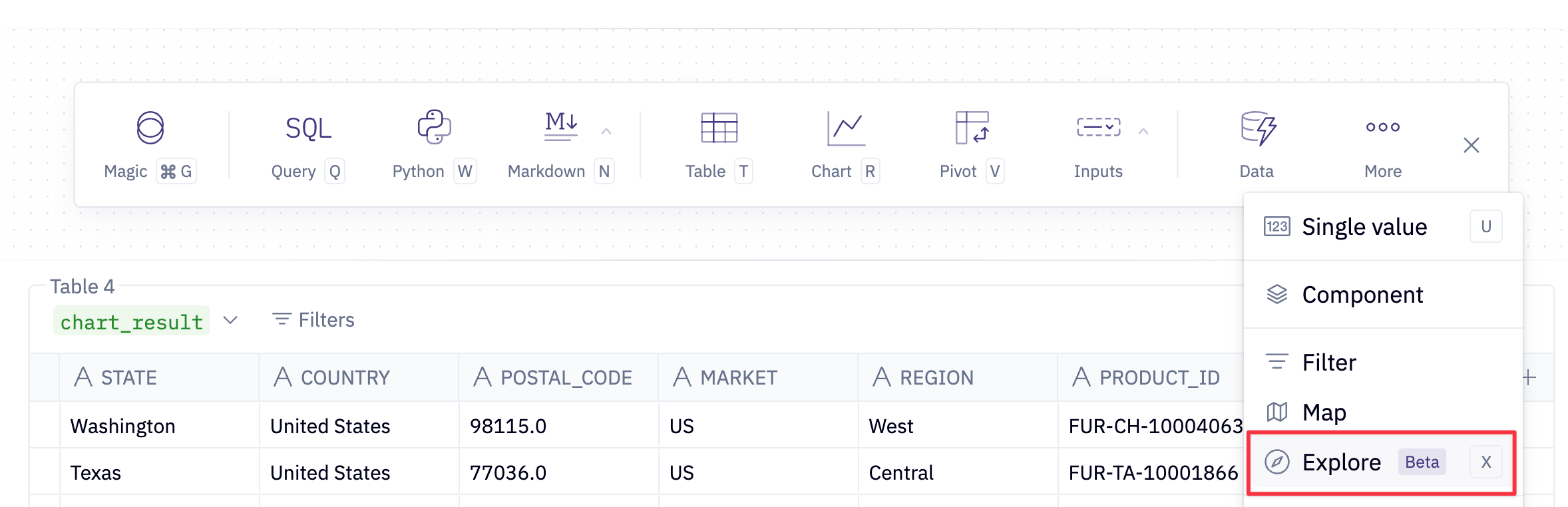This screenshot has width=1568, height=507.
Task: Add a Markdown cell
Action: tap(560, 144)
